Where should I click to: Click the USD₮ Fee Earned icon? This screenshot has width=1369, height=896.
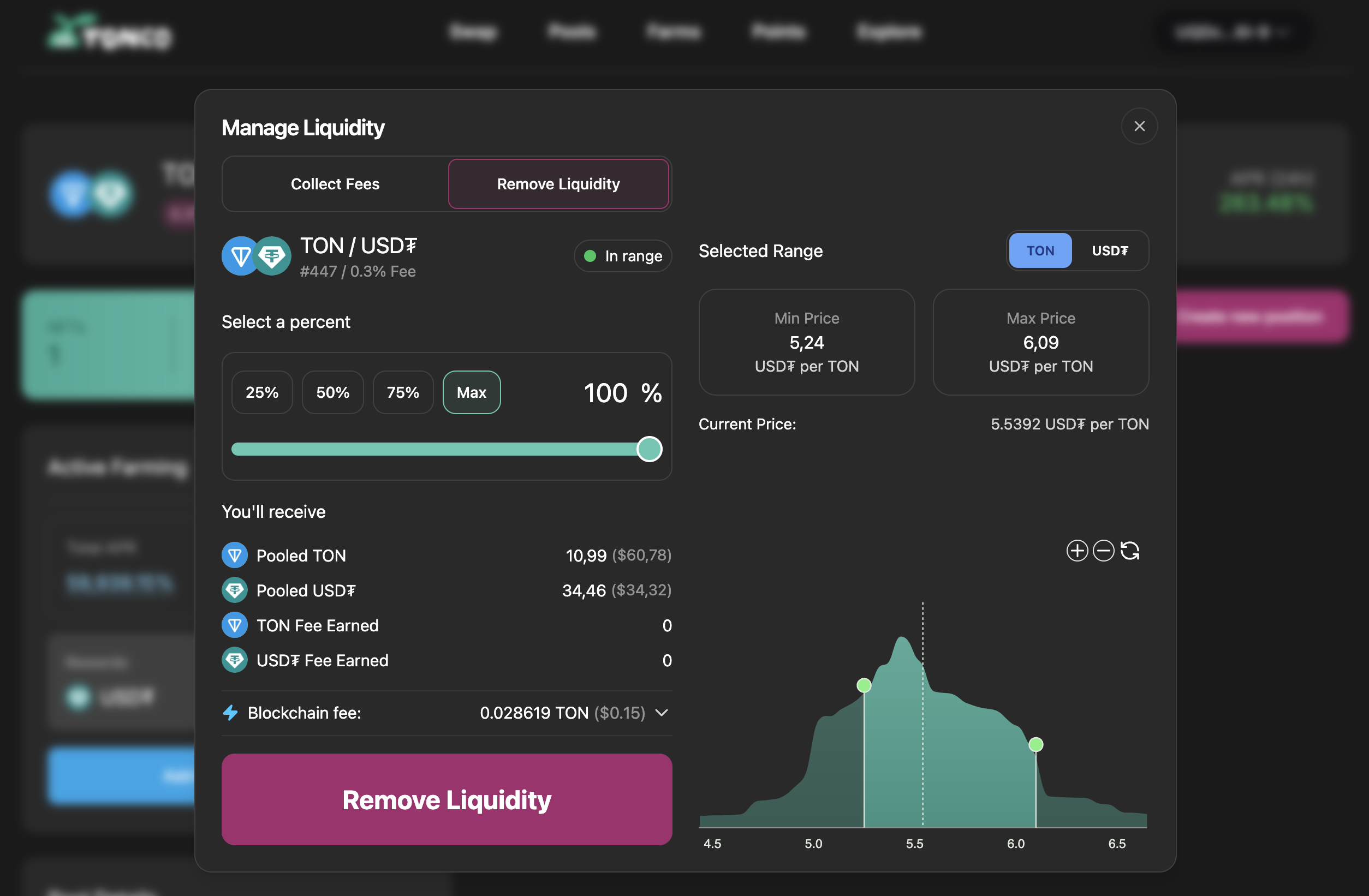coord(235,660)
